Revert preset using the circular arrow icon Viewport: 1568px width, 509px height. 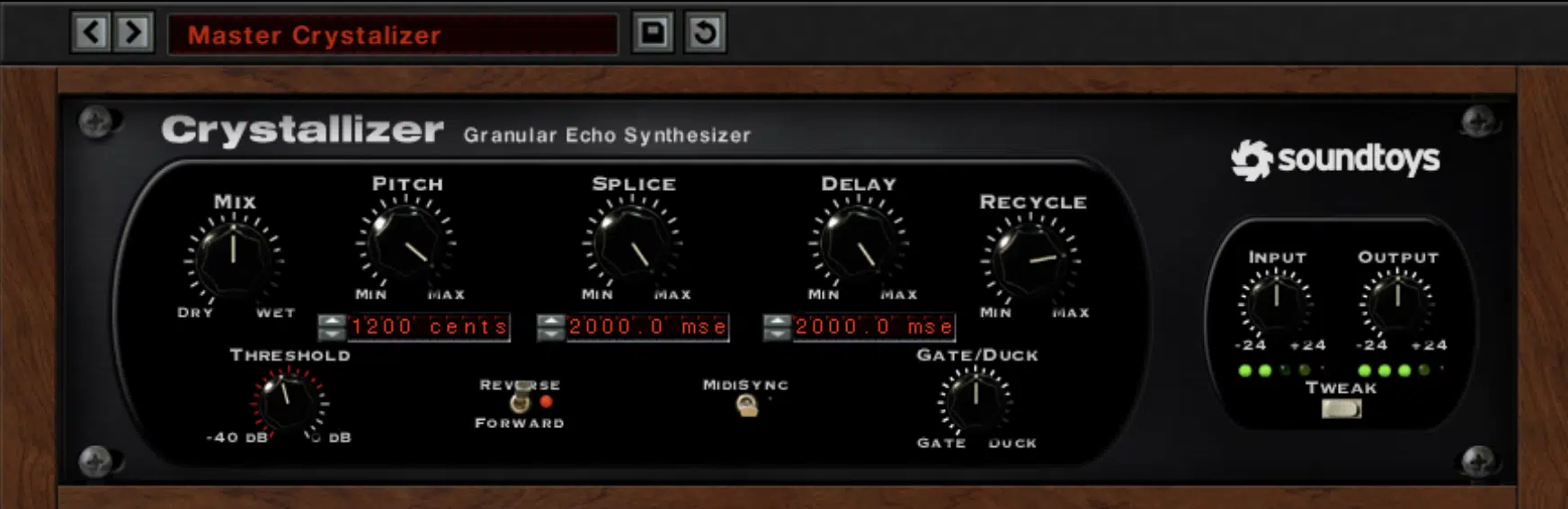705,33
